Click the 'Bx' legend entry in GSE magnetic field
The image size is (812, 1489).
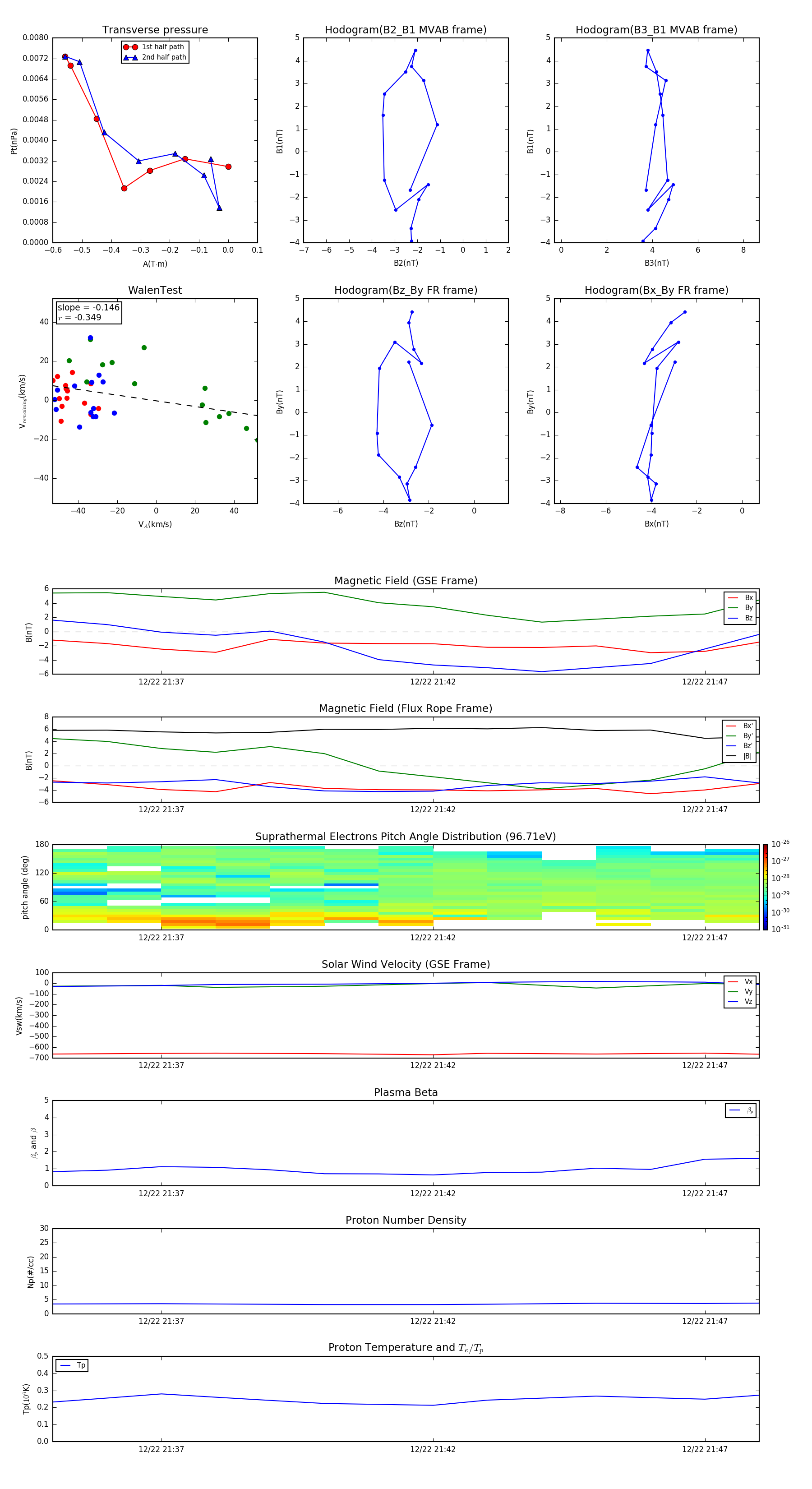coord(740,598)
